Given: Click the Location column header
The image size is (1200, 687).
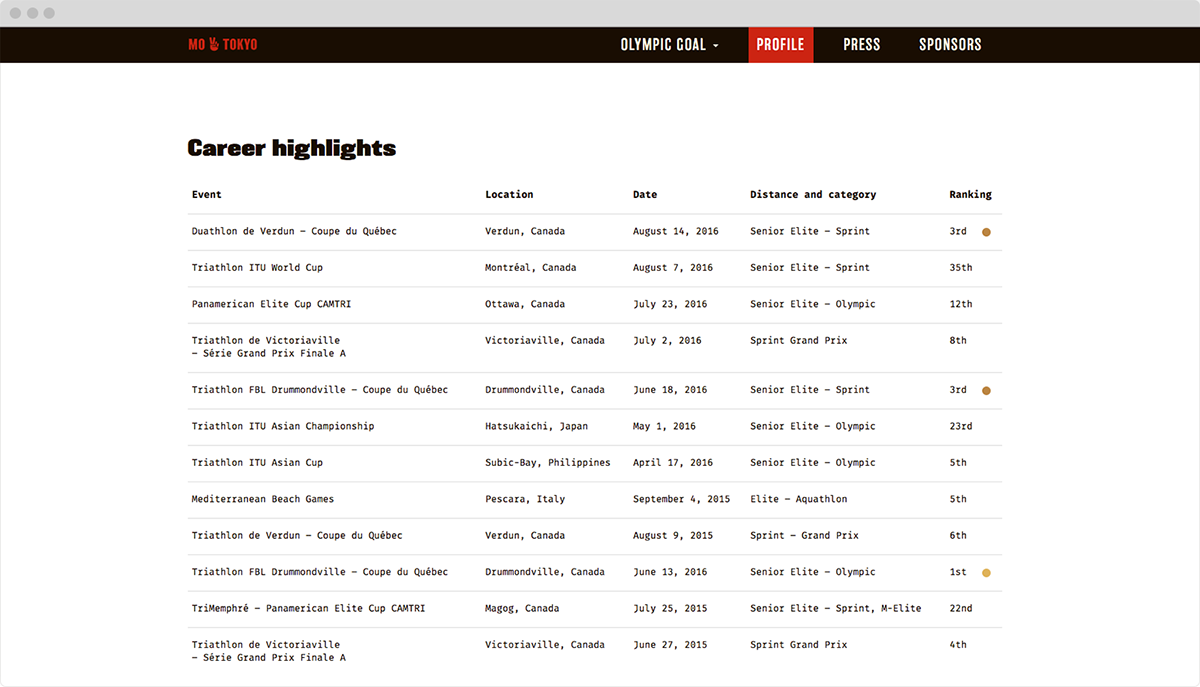Looking at the screenshot, I should 509,195.
